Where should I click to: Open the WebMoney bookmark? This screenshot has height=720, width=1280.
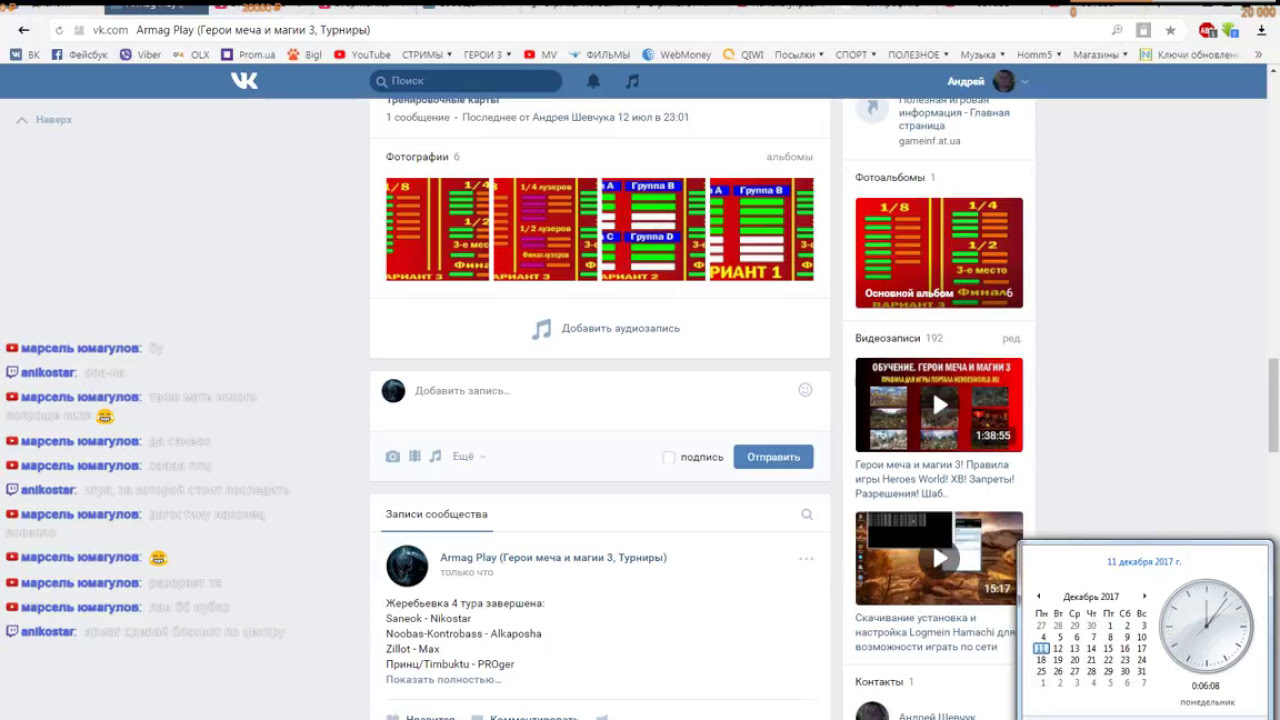(x=677, y=55)
